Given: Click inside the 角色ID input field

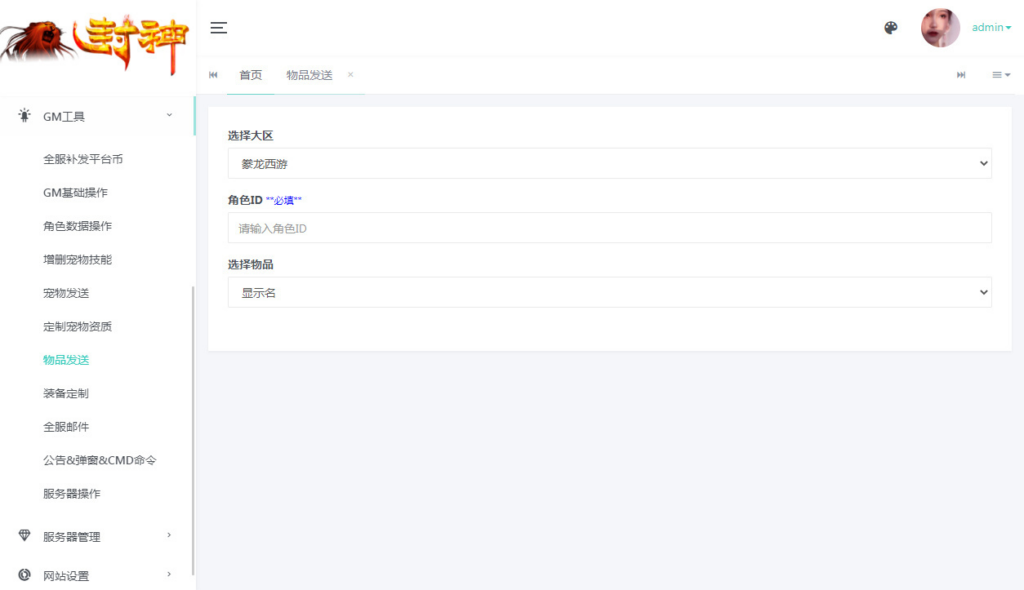Looking at the screenshot, I should (x=610, y=228).
